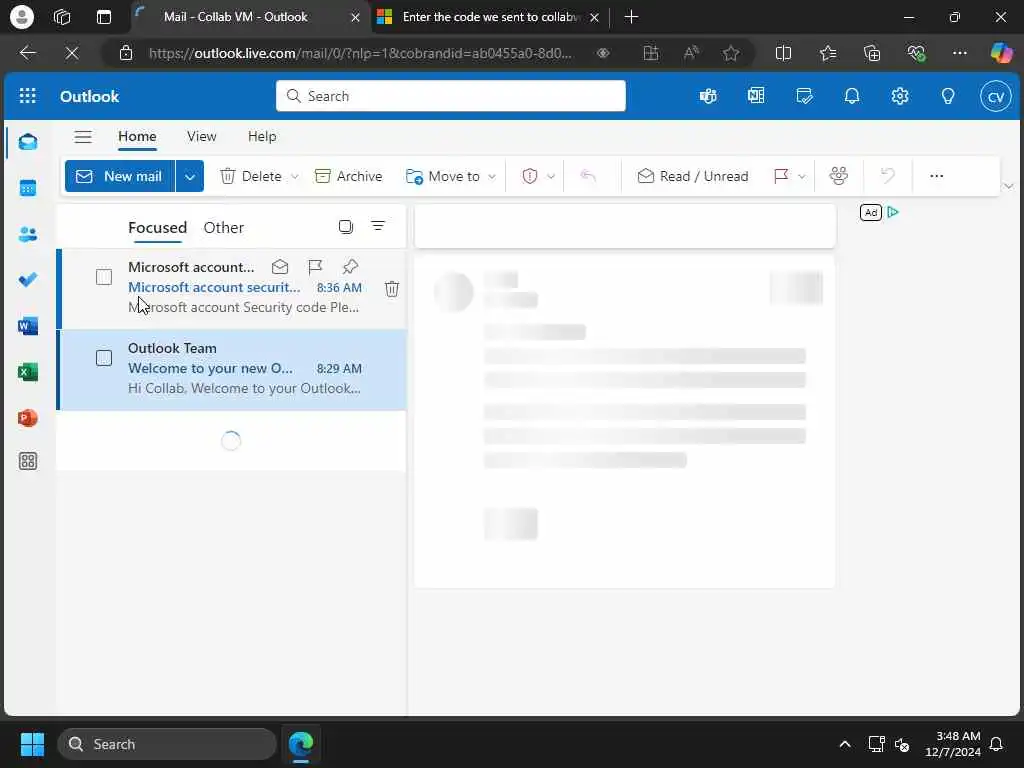Open the Microsoft account security email

[x=232, y=288]
